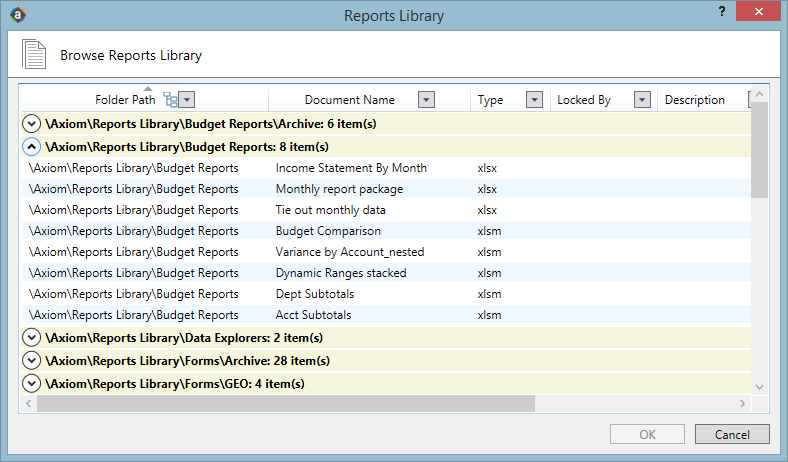Image resolution: width=788 pixels, height=462 pixels.
Task: Expand the Forms\Archive group
Action: pyautogui.click(x=31, y=360)
